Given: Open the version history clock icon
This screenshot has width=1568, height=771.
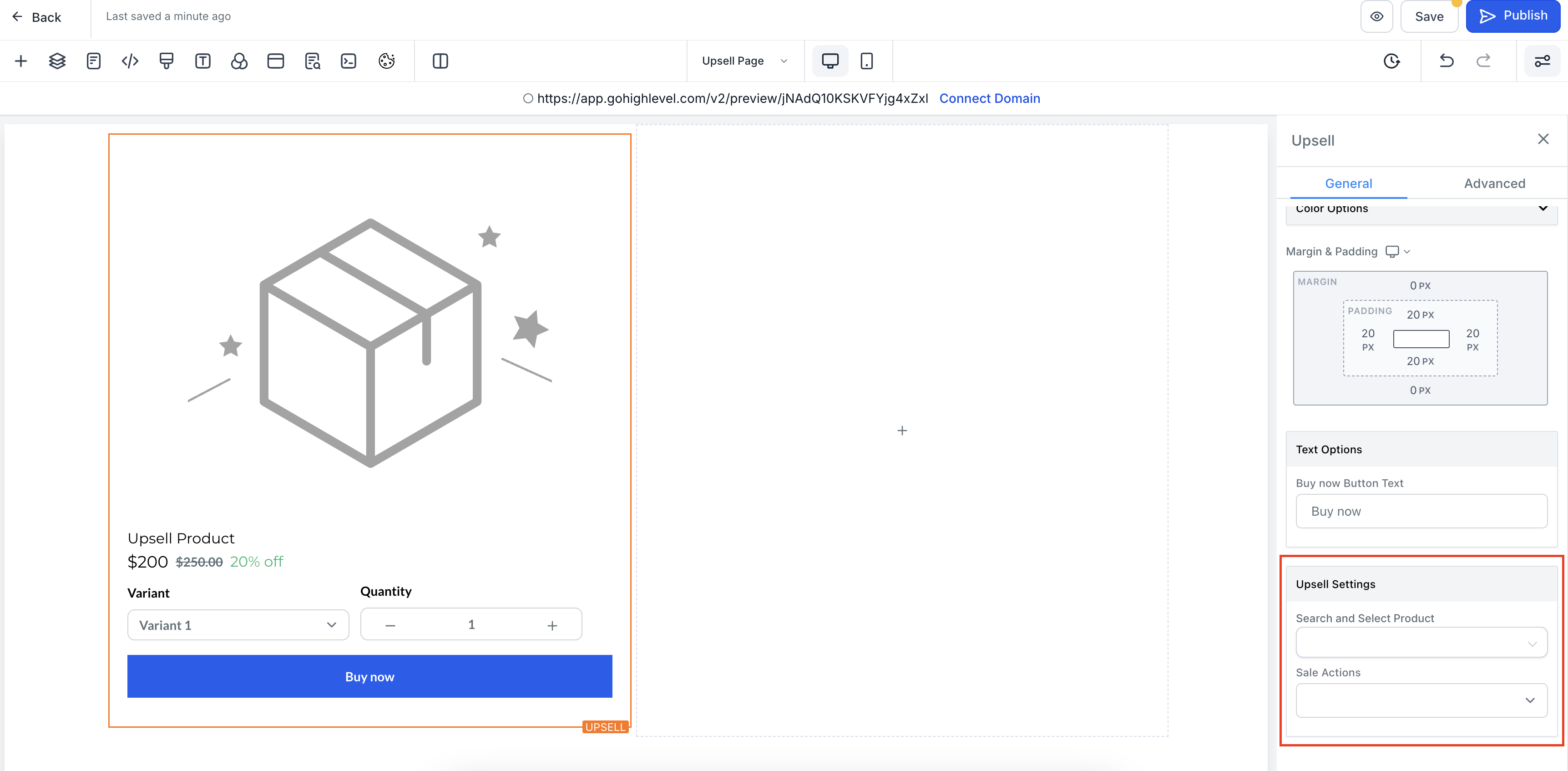Looking at the screenshot, I should tap(1391, 61).
